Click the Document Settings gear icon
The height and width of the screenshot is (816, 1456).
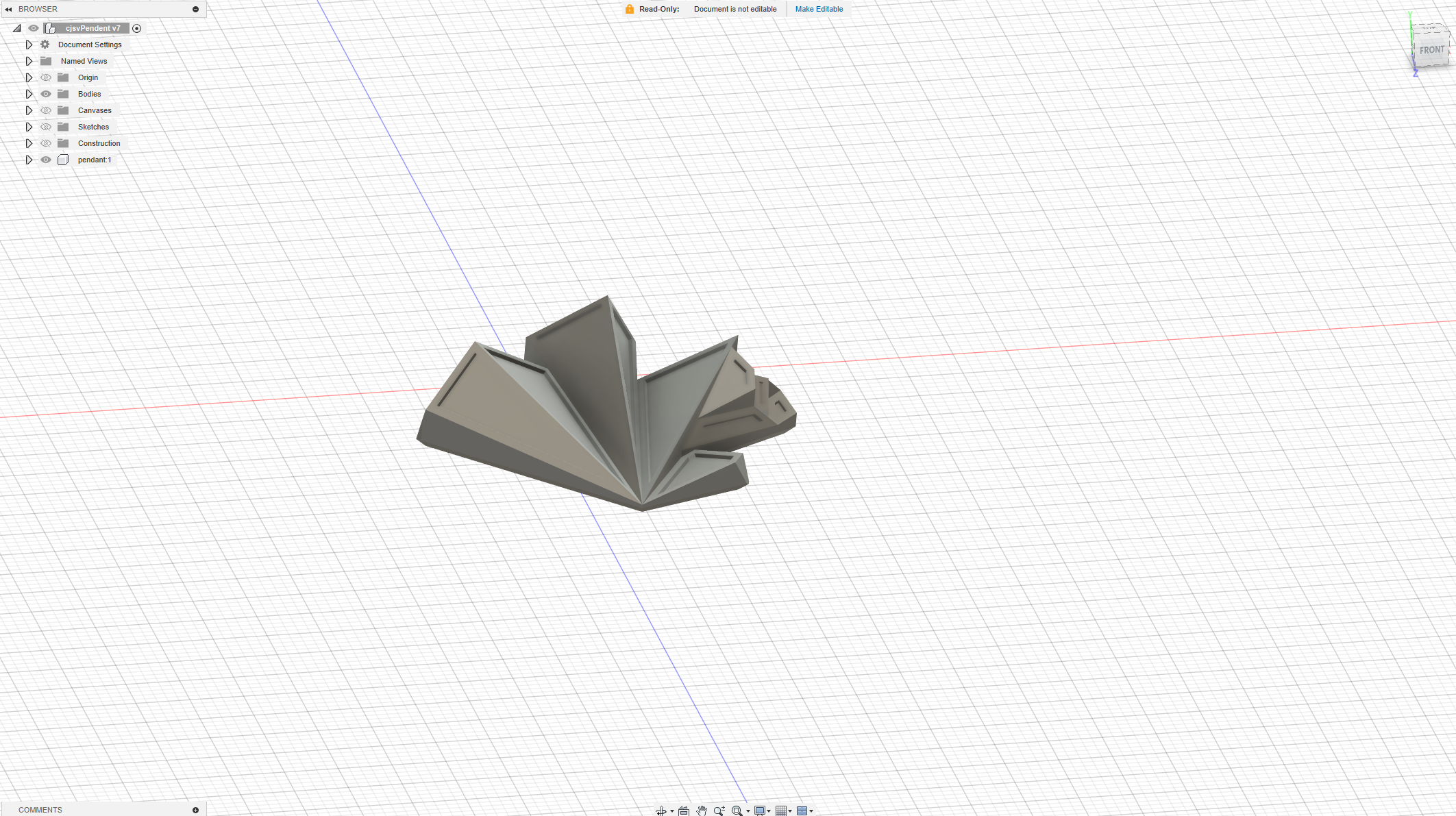point(45,45)
